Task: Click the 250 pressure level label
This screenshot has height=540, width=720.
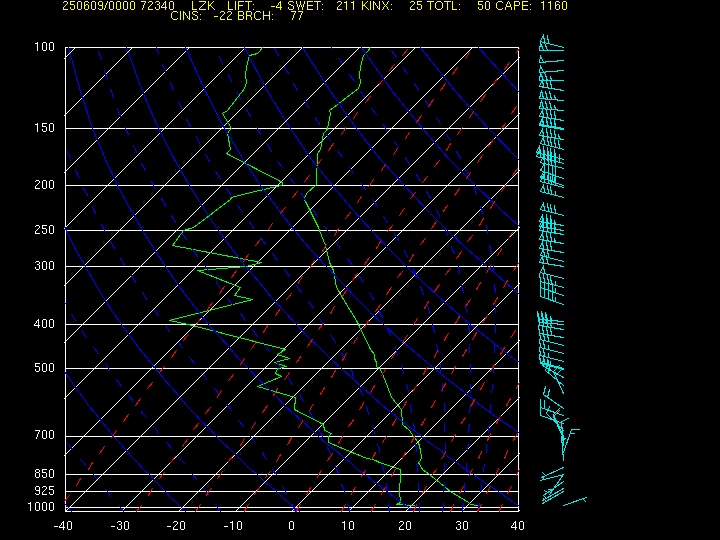Action: click(44, 230)
